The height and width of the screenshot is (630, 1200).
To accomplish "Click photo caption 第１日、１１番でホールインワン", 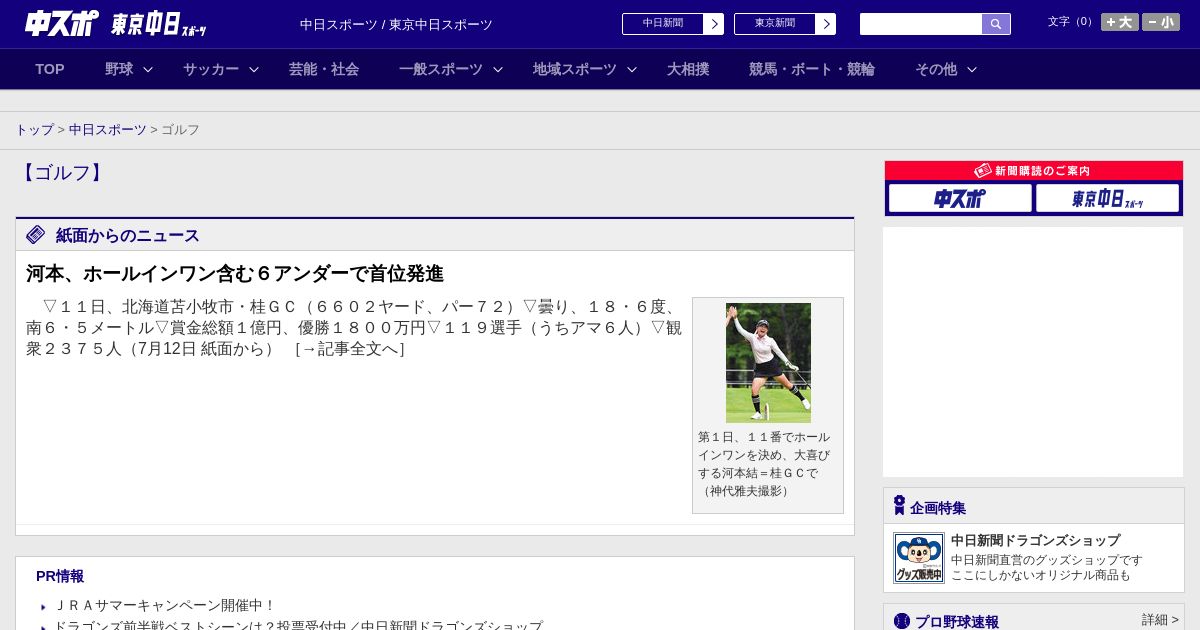I will coord(764,464).
